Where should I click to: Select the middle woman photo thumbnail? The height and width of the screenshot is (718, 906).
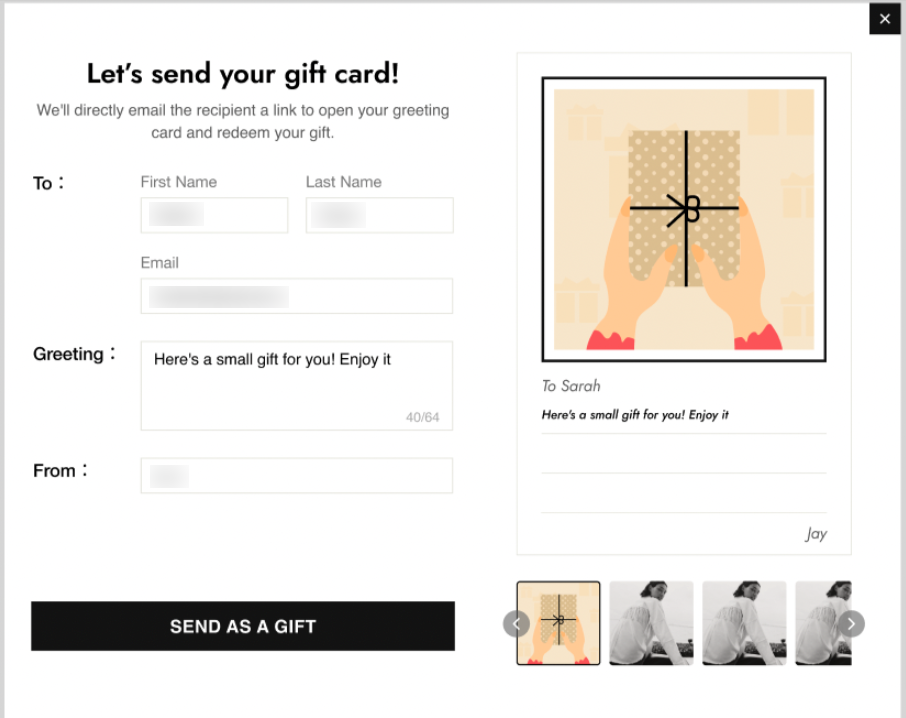pyautogui.click(x=744, y=623)
